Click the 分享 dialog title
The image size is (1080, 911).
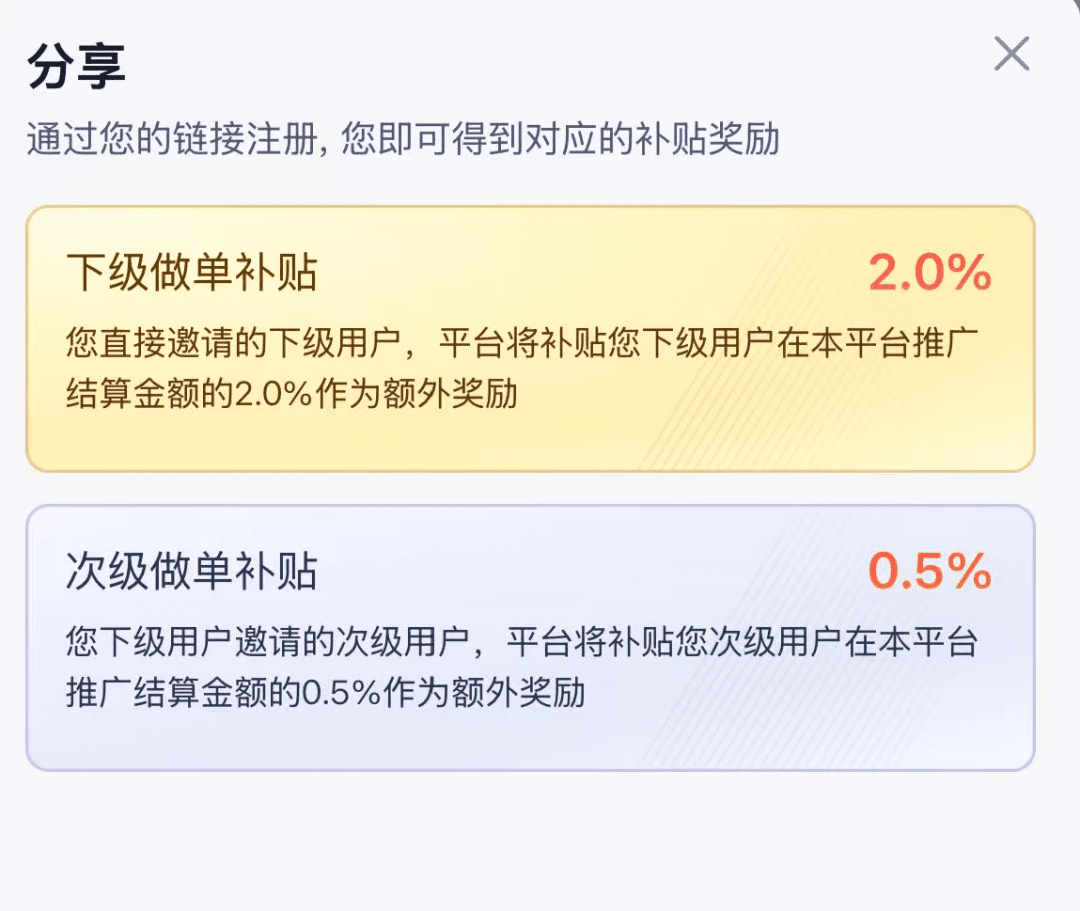(76, 66)
